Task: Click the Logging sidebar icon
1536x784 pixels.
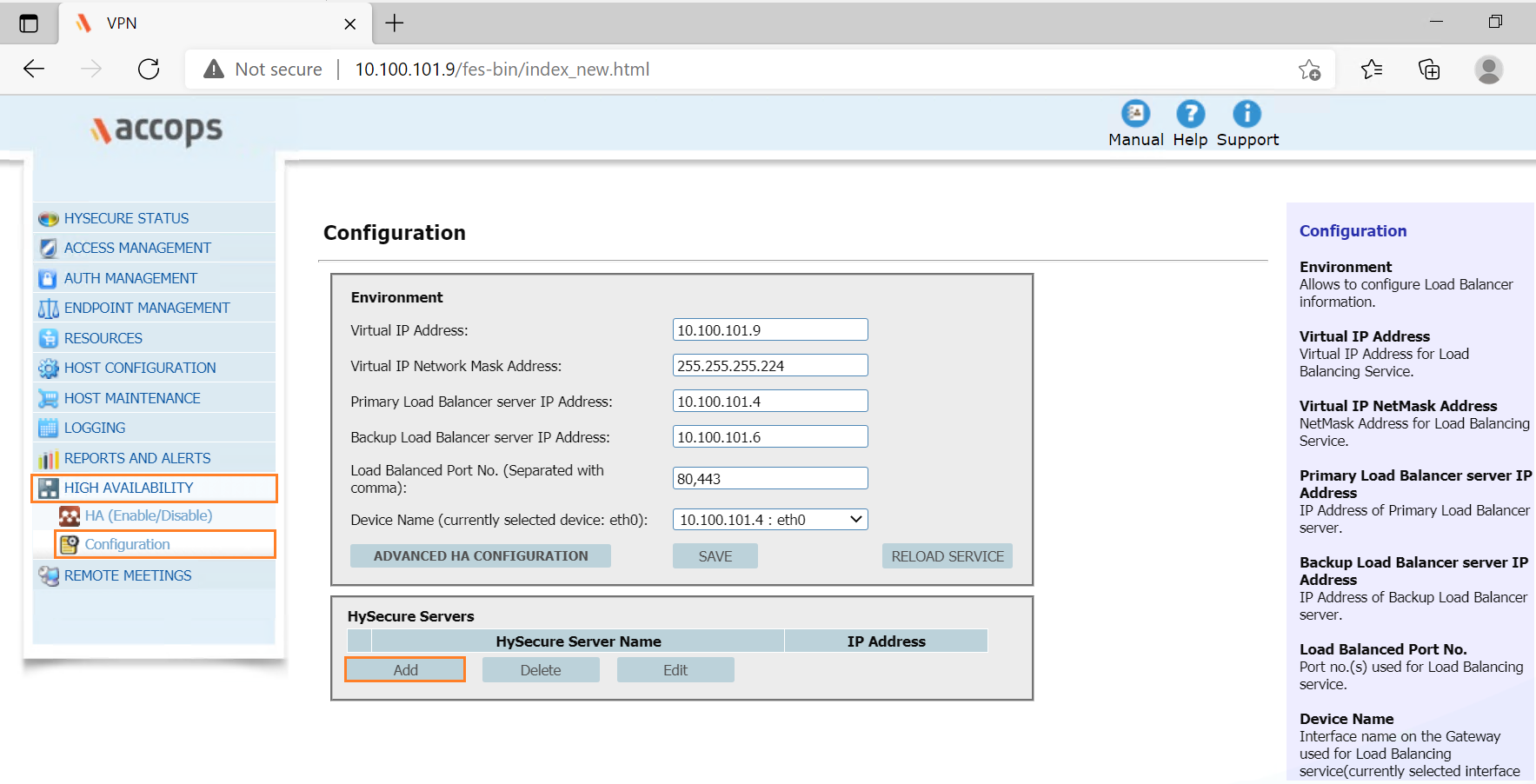Action: [49, 429]
